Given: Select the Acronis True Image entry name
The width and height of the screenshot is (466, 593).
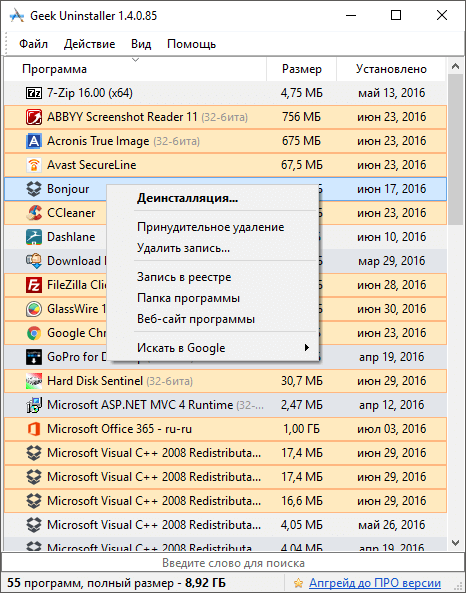Looking at the screenshot, I should [x=98, y=141].
